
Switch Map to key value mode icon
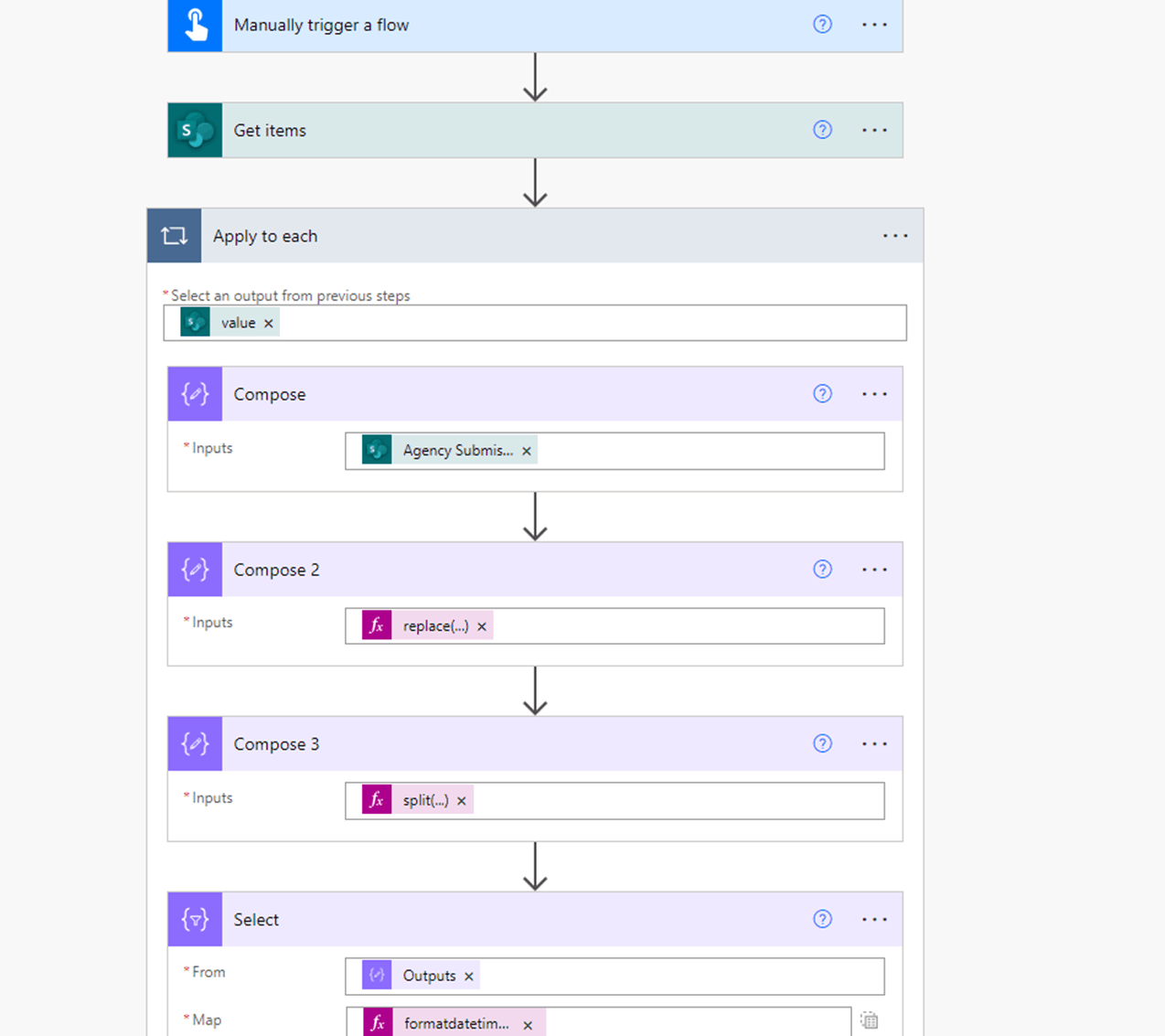[870, 1020]
